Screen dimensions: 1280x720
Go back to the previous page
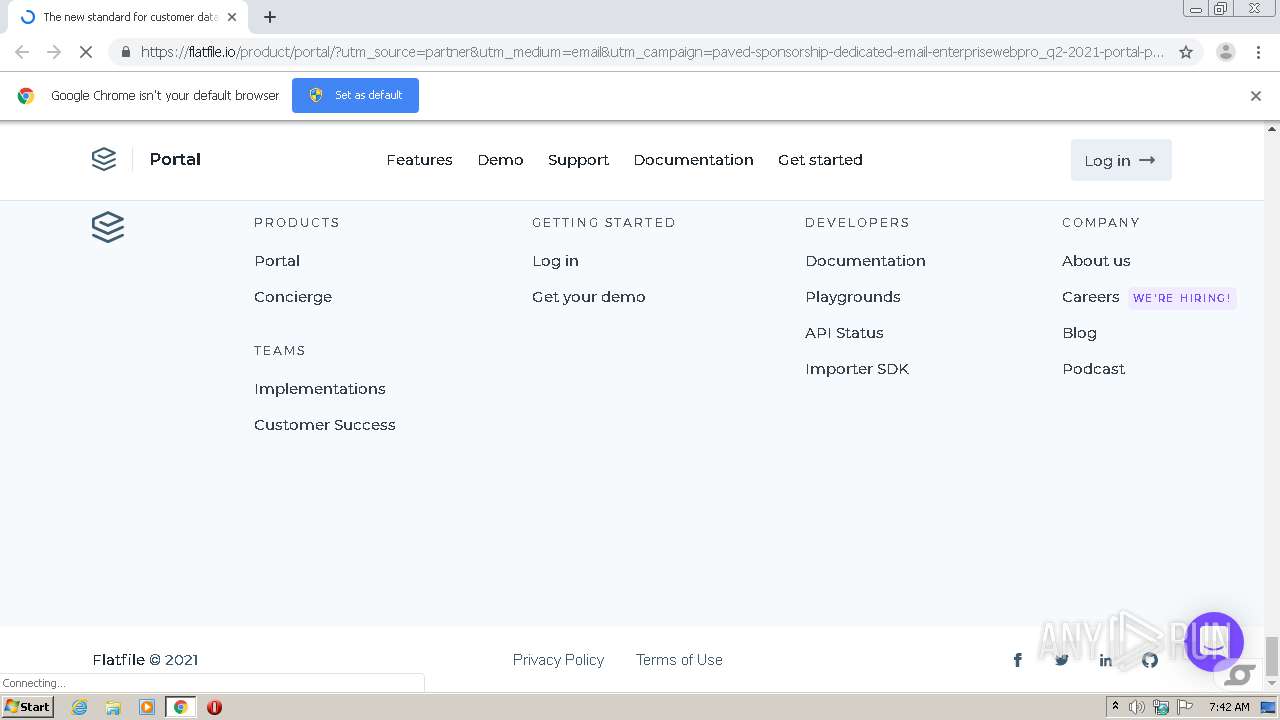coord(22,52)
